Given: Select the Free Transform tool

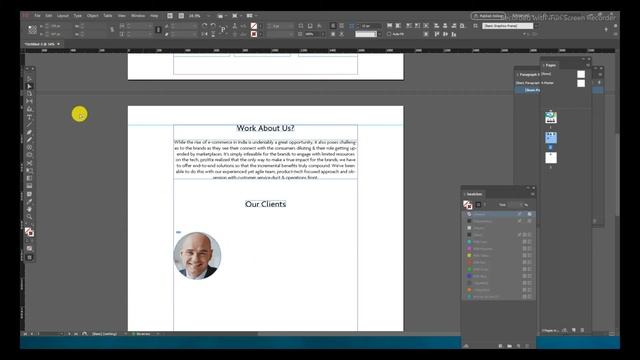Looking at the screenshot, I should (29, 170).
